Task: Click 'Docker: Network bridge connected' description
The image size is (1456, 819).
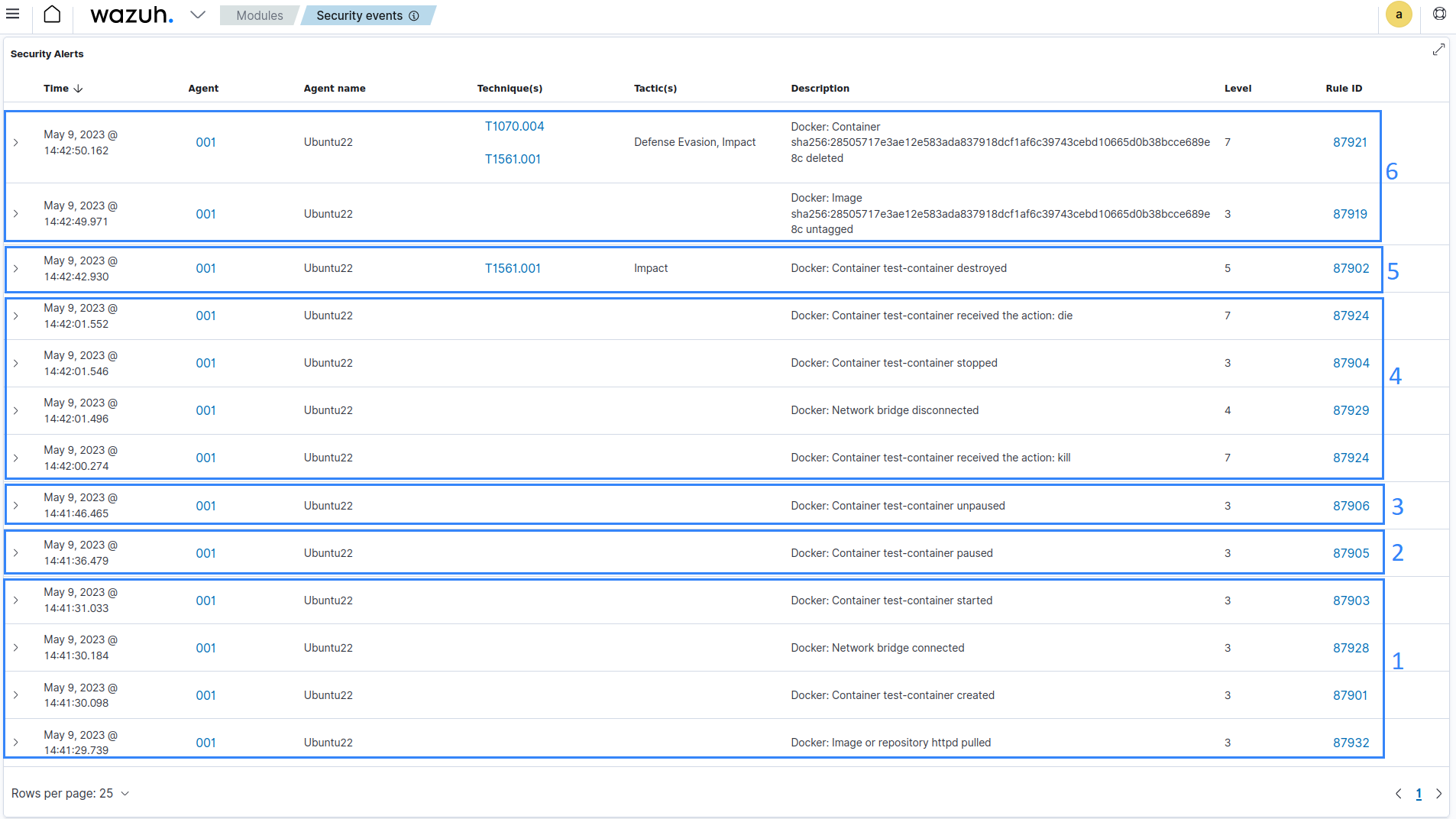Action: (x=877, y=648)
